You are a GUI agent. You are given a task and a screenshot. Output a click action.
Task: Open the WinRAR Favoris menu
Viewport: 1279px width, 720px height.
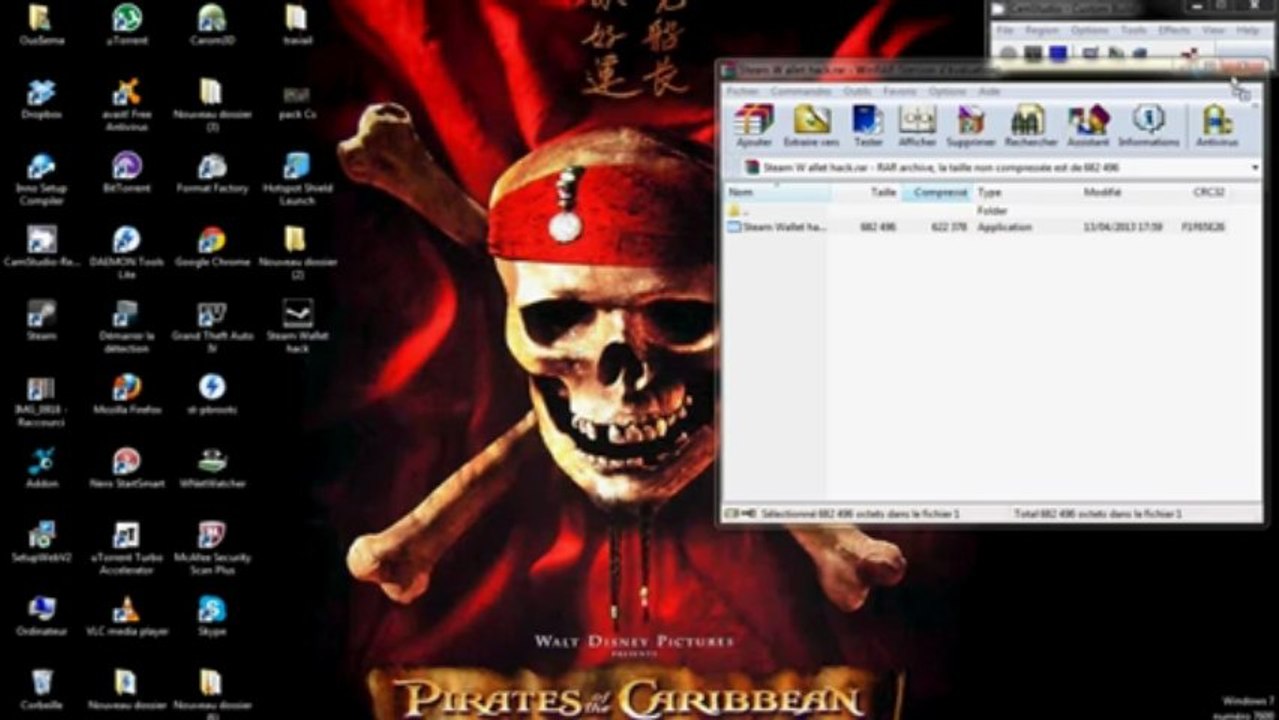pos(900,91)
